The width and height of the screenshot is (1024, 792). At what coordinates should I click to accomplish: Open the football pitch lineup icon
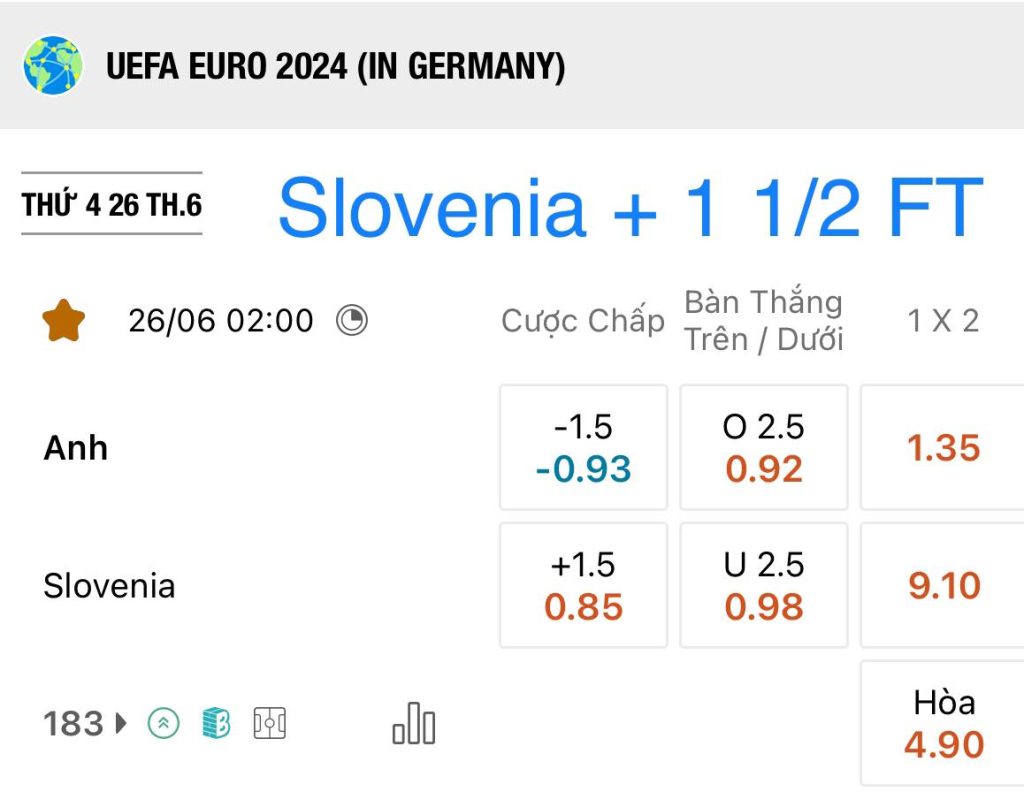point(270,723)
